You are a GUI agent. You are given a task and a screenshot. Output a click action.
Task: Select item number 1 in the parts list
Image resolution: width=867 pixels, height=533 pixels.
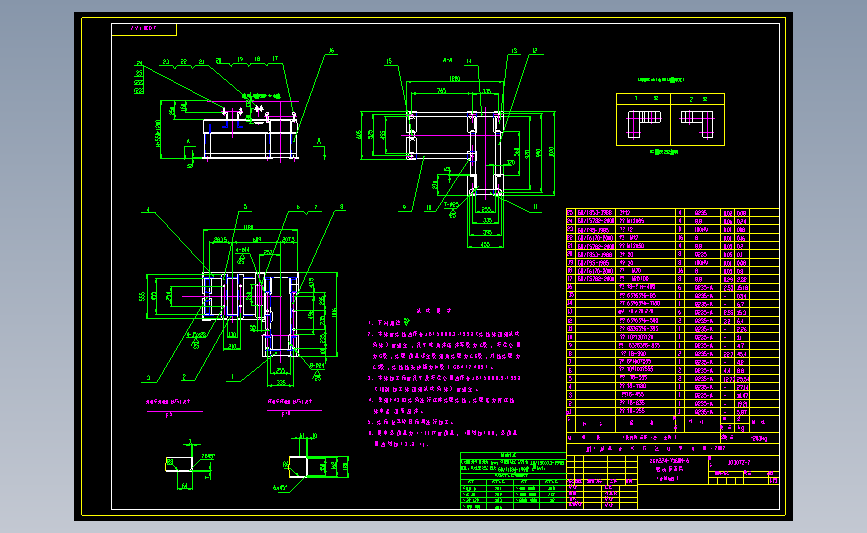[x=571, y=412]
